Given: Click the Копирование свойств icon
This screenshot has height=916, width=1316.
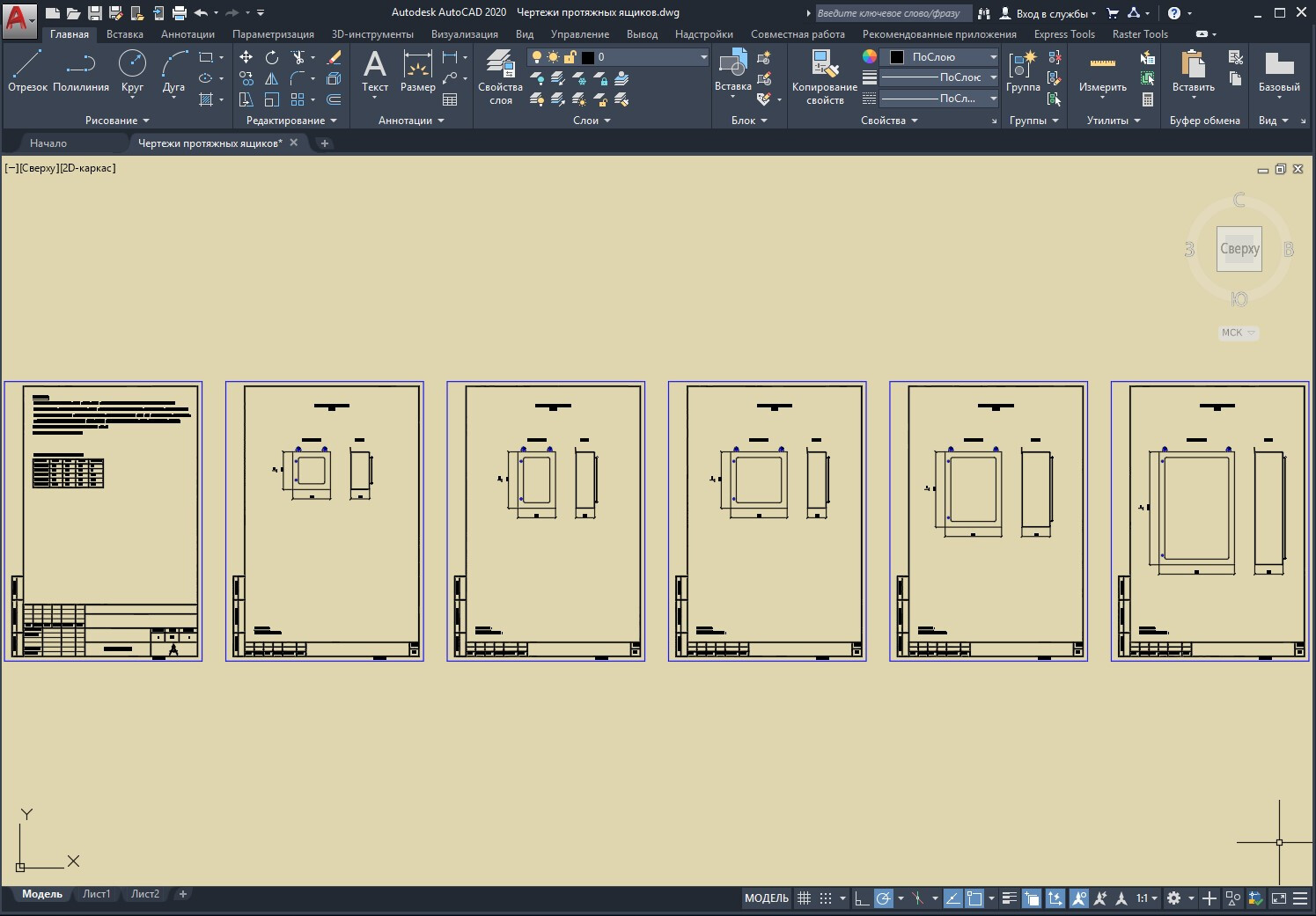Looking at the screenshot, I should point(825,77).
